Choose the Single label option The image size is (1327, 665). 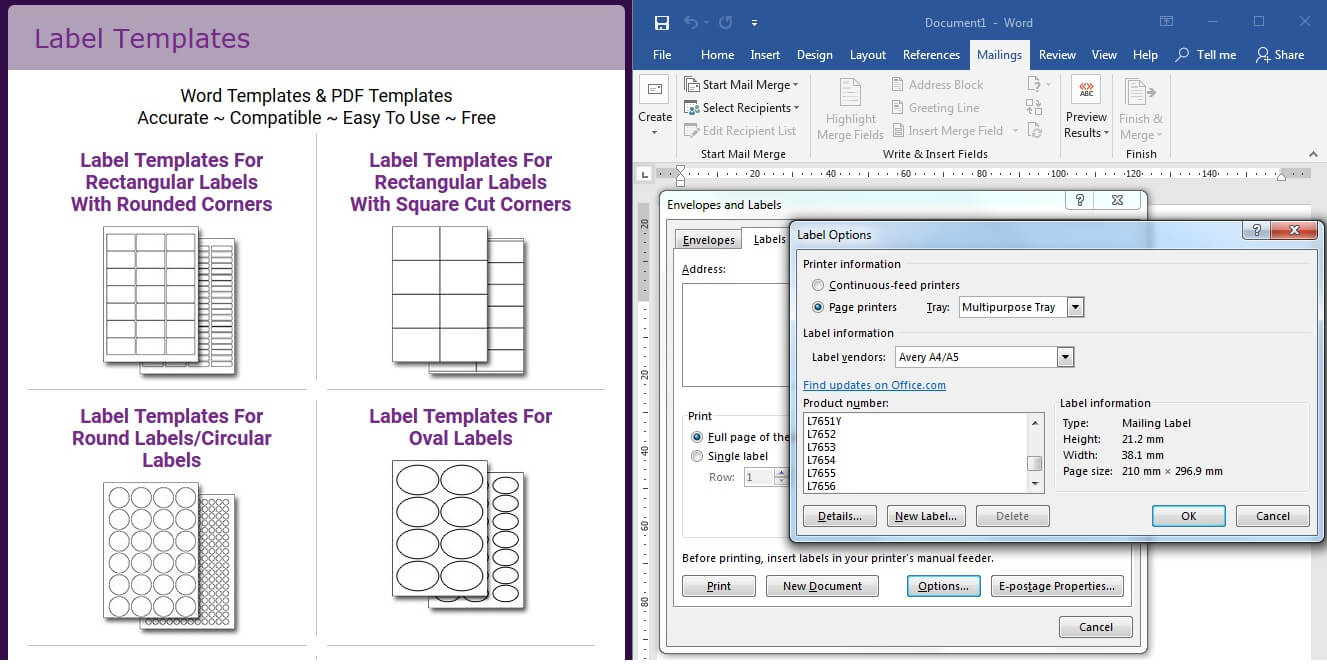click(697, 457)
